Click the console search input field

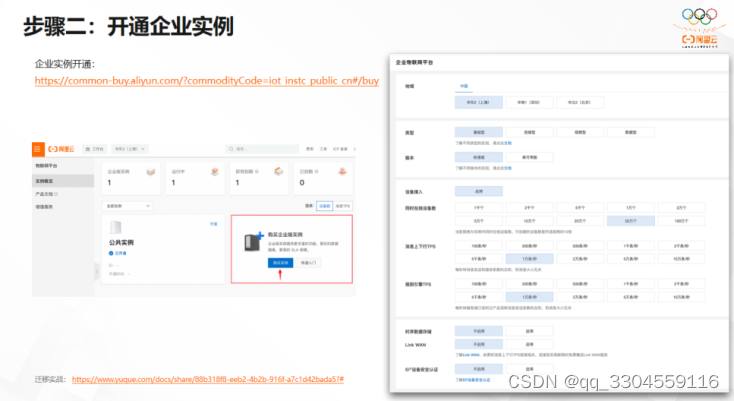click(262, 149)
